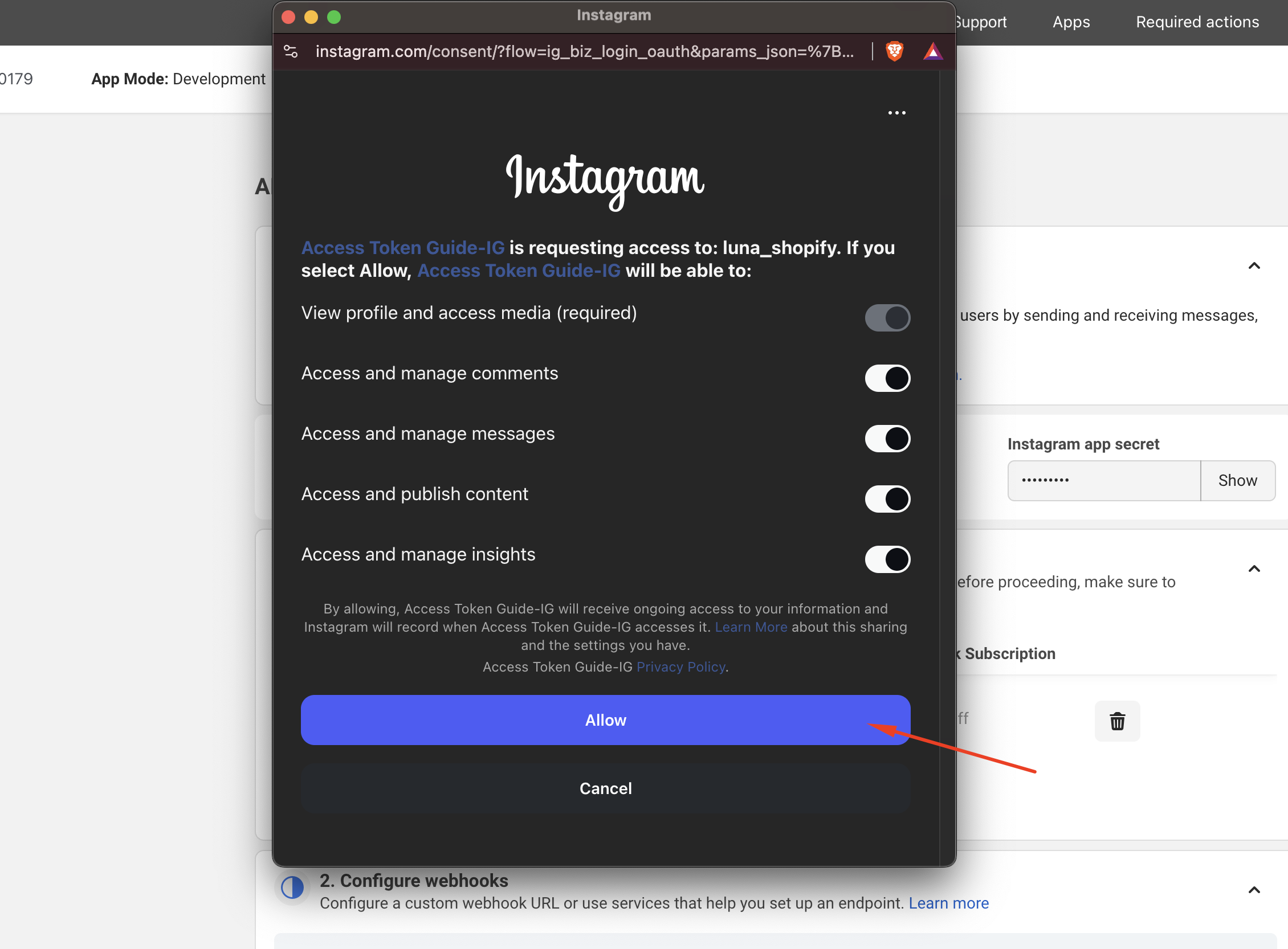
Task: Open site settings icon in address bar
Action: [x=291, y=52]
